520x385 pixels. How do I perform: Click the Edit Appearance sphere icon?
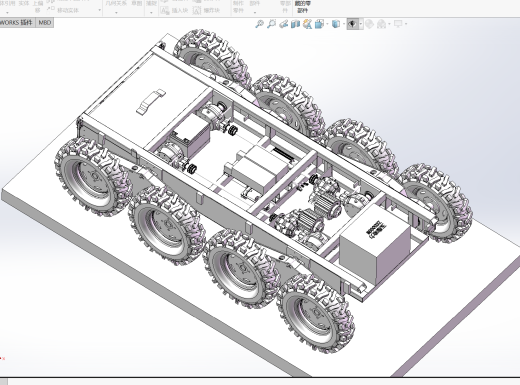369,24
